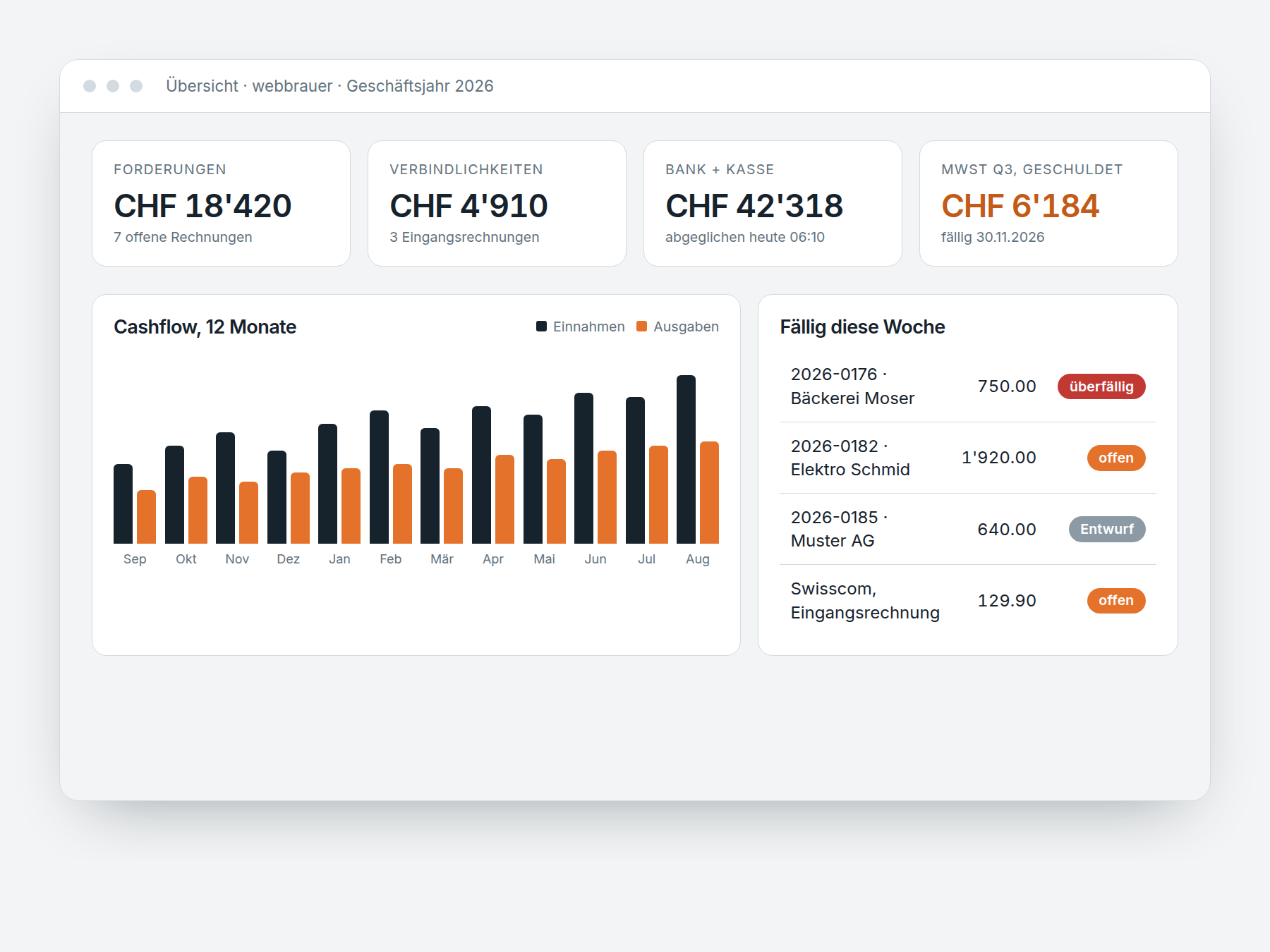The width and height of the screenshot is (1270, 952).
Task: Select the September Ausgaben bar
Action: click(x=146, y=517)
